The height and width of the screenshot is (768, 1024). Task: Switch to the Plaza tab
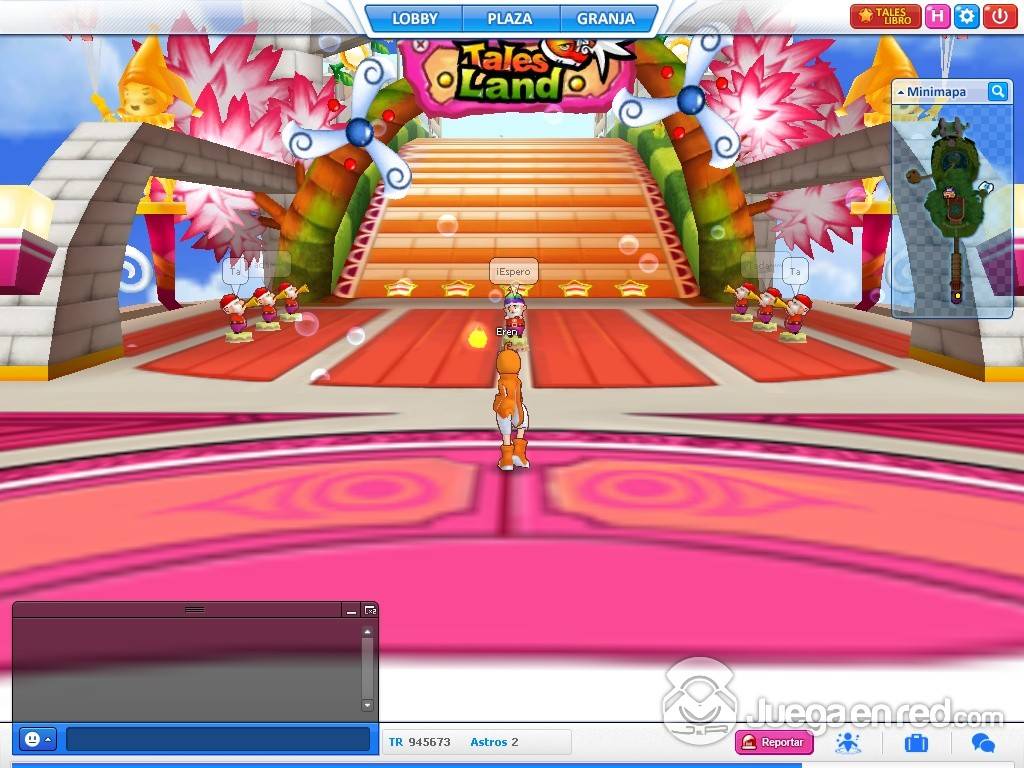509,18
